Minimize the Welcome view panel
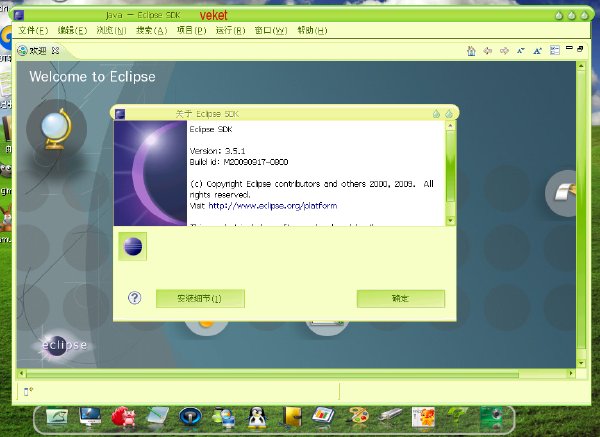 [569, 48]
